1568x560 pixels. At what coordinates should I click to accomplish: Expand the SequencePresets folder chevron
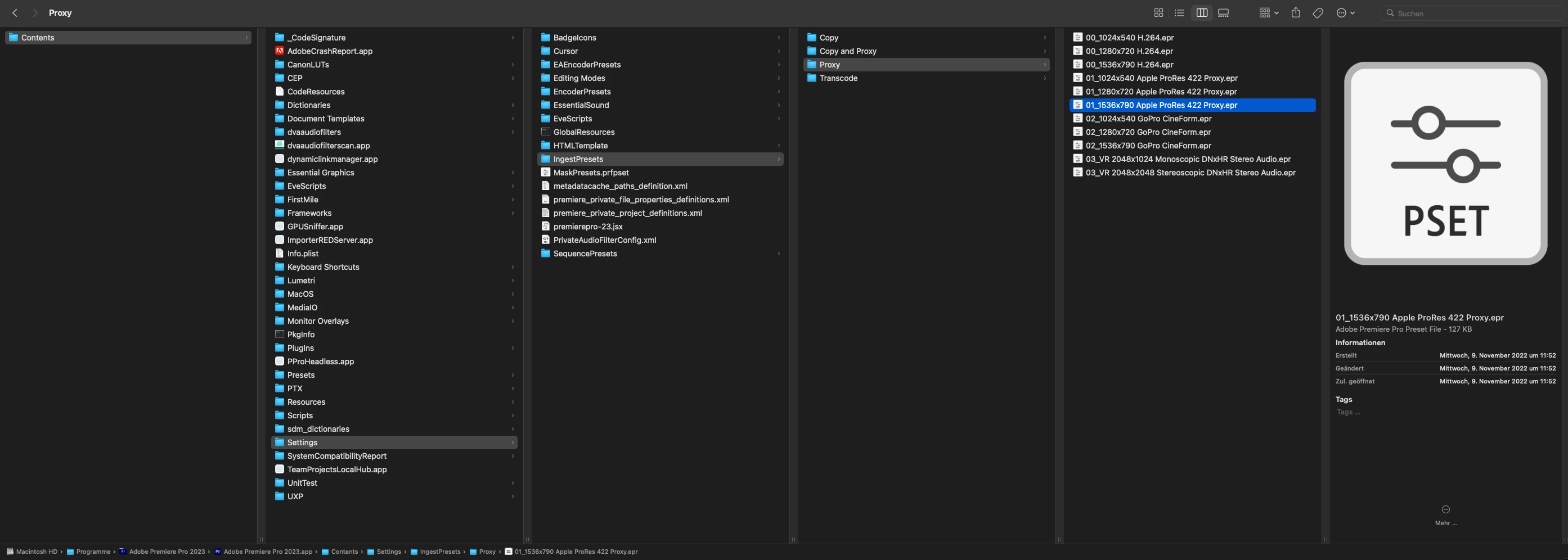pyautogui.click(x=779, y=254)
